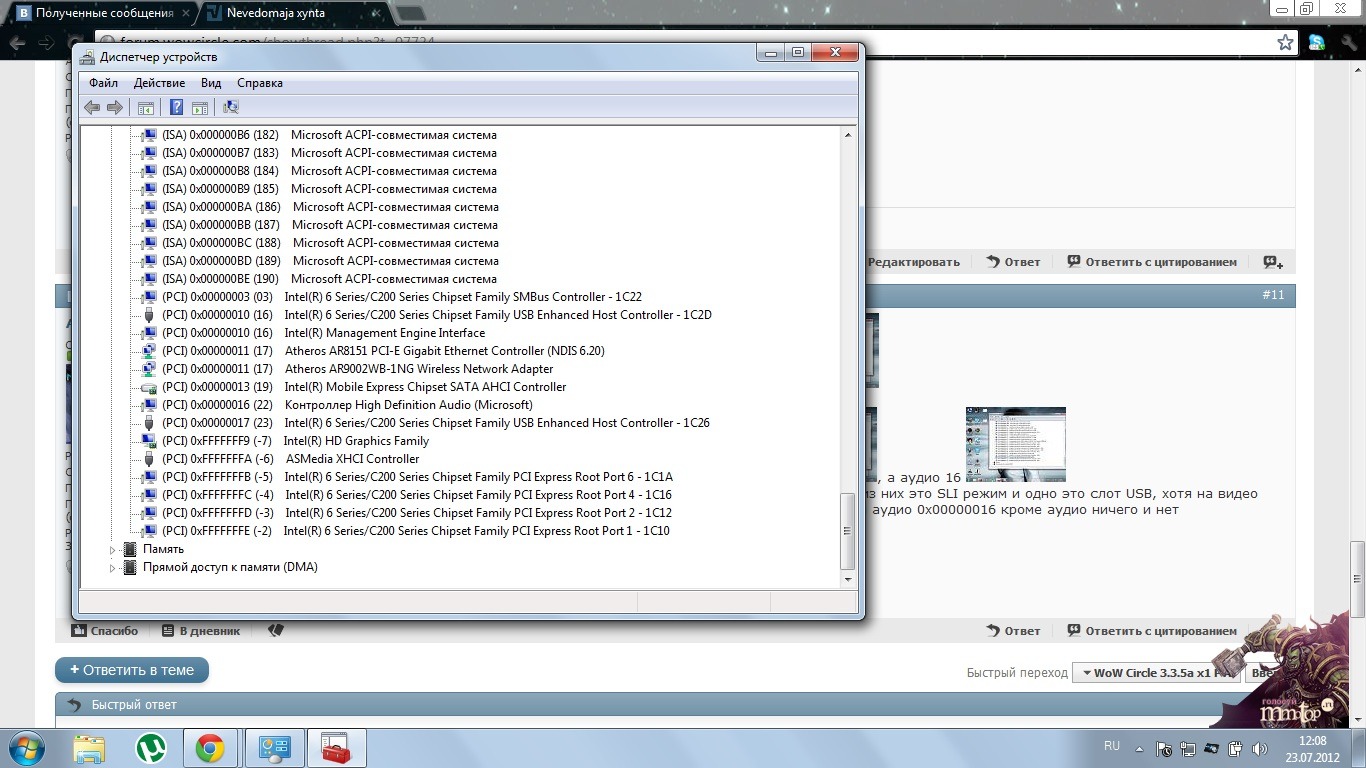
Task: Click Редактировать in the forum post
Action: coord(913,262)
